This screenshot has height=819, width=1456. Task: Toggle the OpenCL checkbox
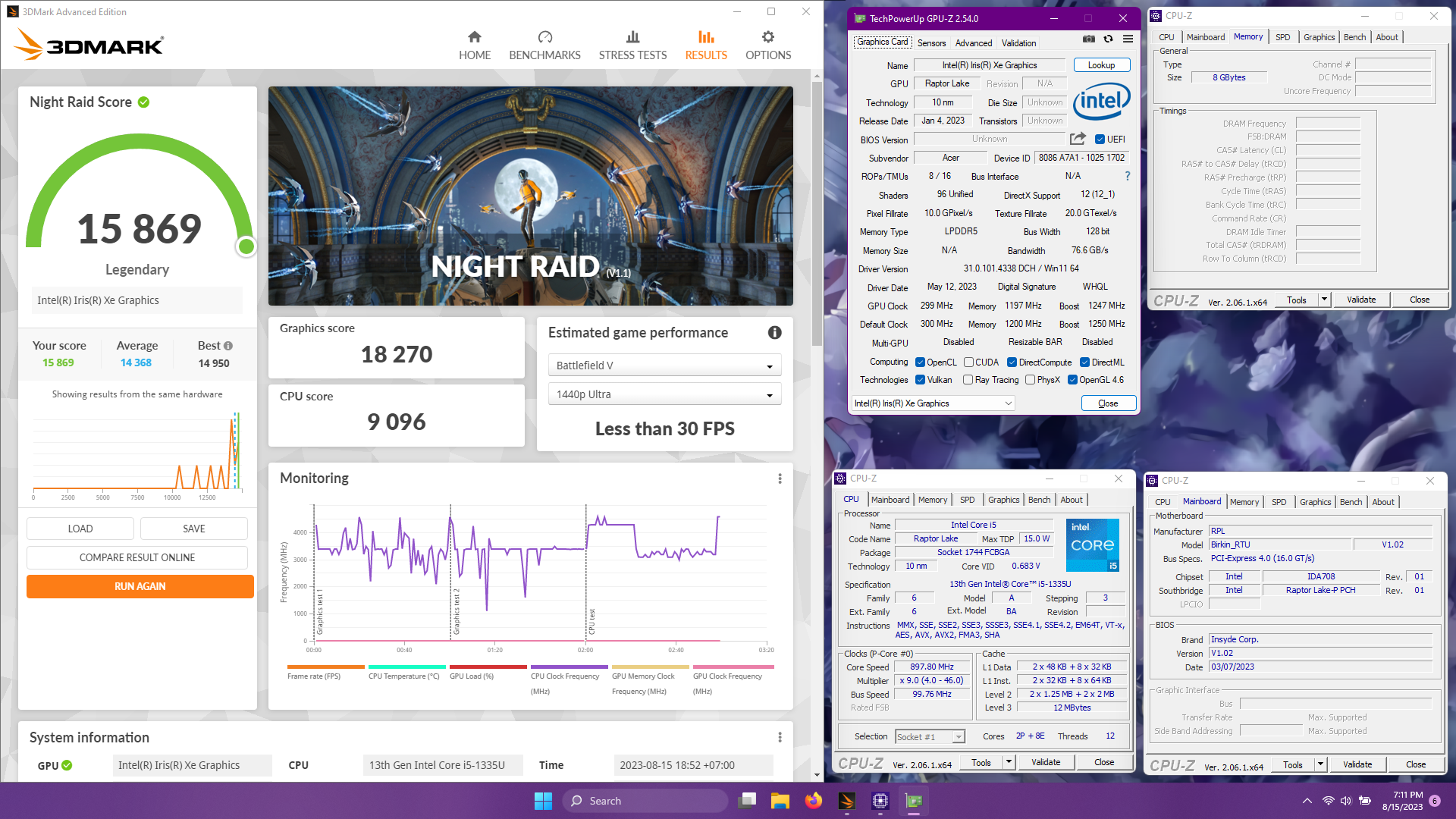[x=920, y=362]
